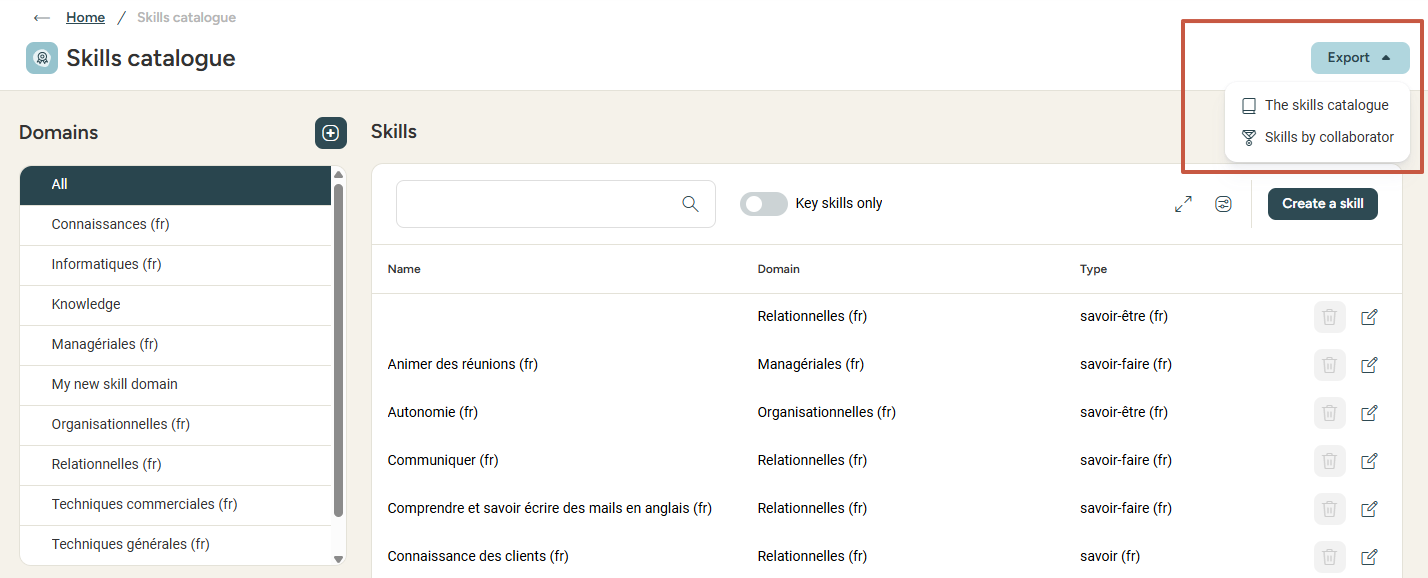Expand the skills table to fullscreen

point(1183,204)
